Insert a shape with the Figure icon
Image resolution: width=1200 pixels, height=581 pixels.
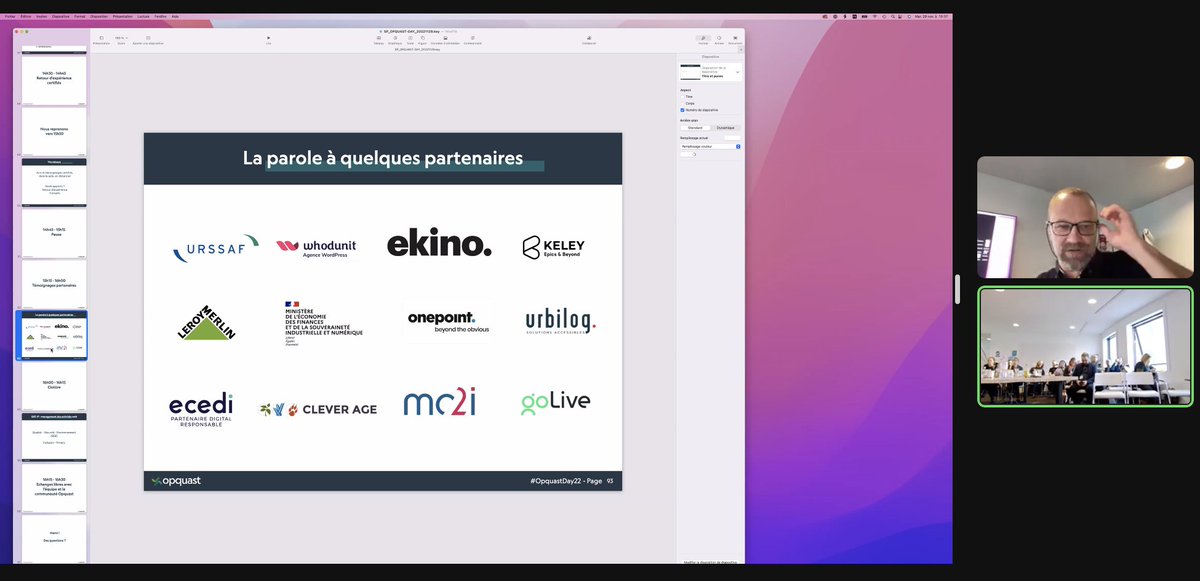pos(423,40)
